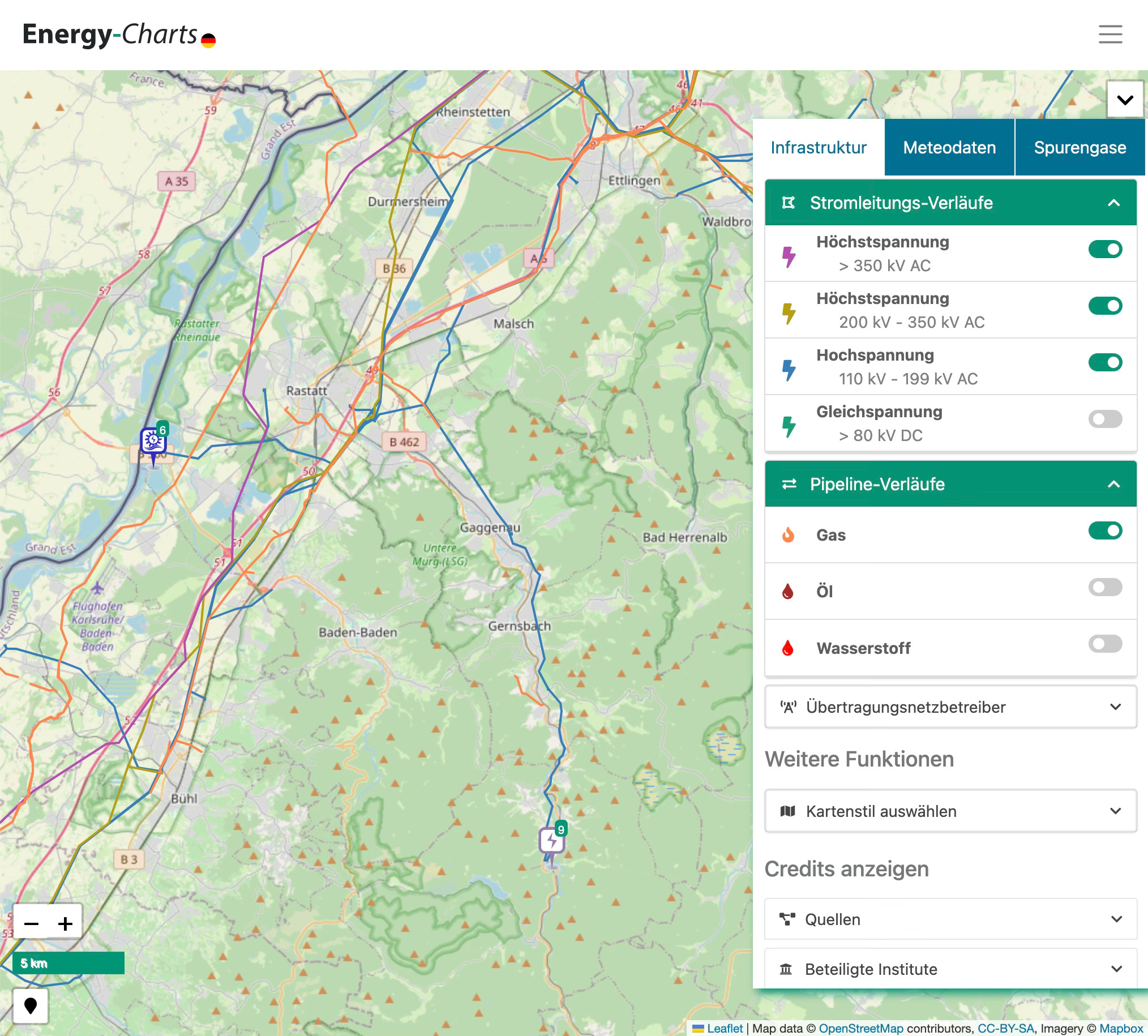Turn on the Öl pipeline toggle
This screenshot has height=1036, width=1148.
click(1105, 587)
